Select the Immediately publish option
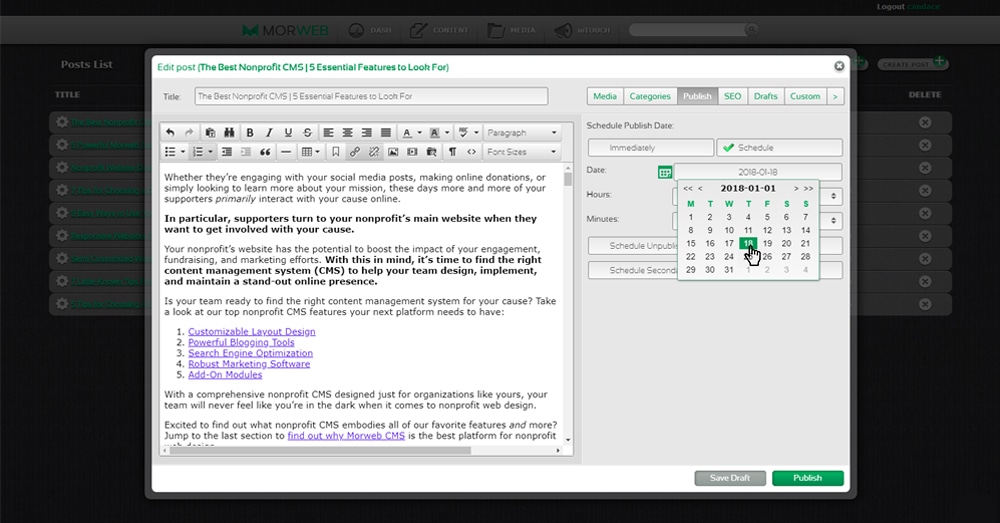Image resolution: width=1000 pixels, height=523 pixels. tap(651, 147)
